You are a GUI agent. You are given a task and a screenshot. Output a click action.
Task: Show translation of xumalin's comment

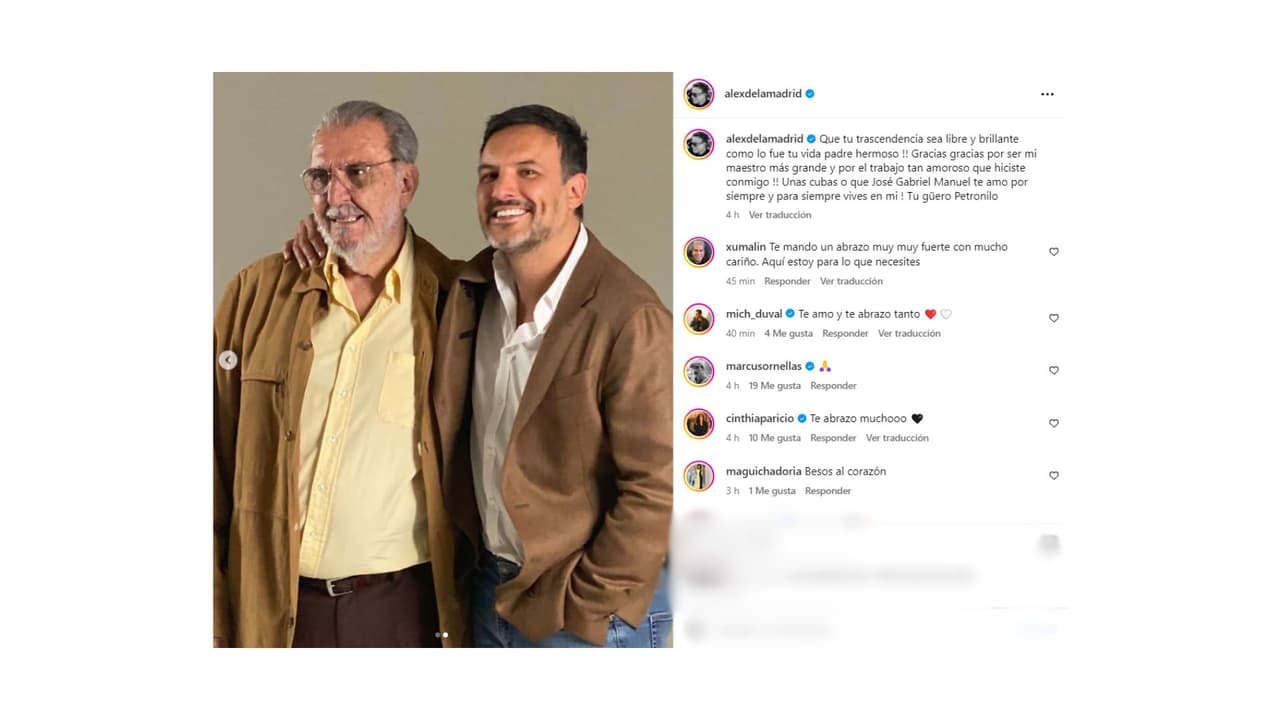pyautogui.click(x=852, y=281)
